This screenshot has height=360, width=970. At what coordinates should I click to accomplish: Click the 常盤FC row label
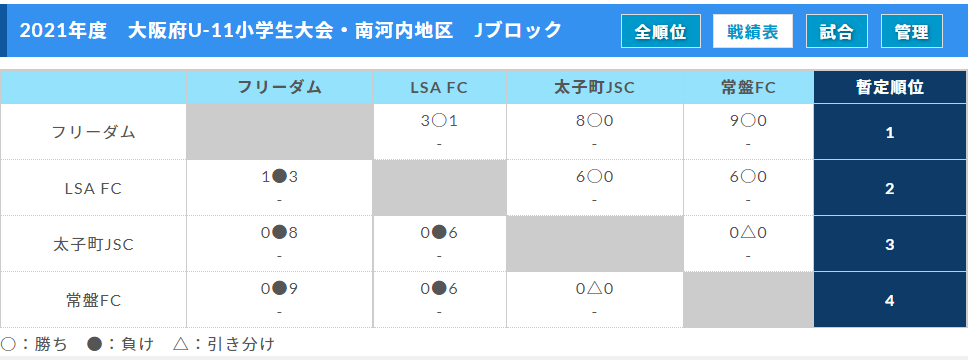[93, 301]
